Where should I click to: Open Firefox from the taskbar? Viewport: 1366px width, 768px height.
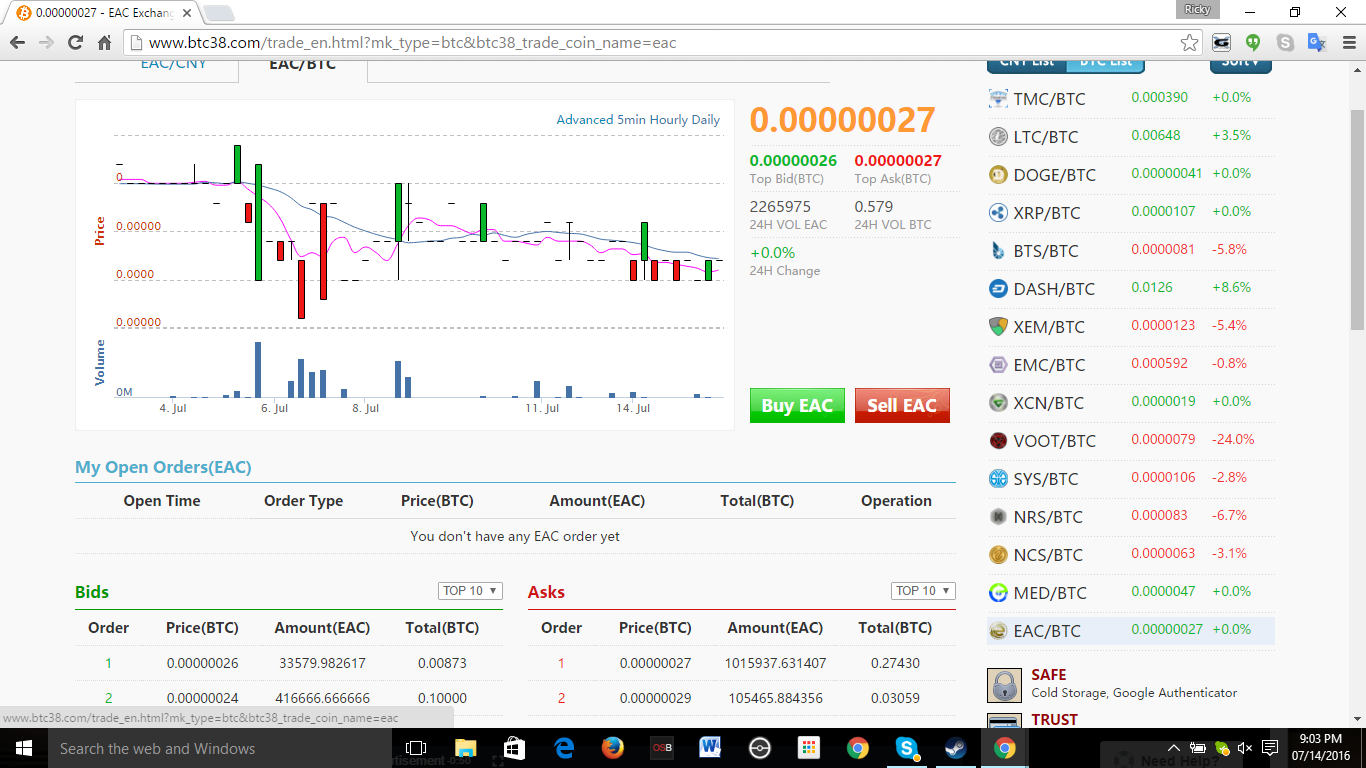[613, 748]
